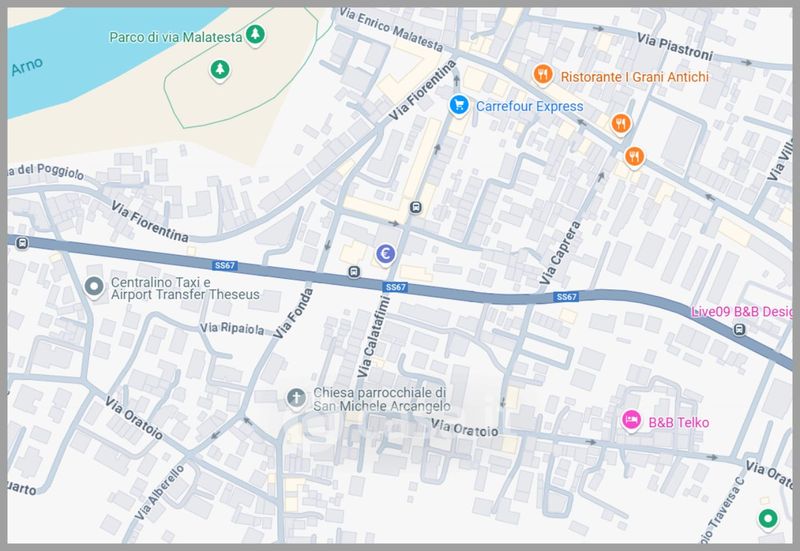Click SS67 shield above Centralino Taxi label
The image size is (800, 551).
click(x=225, y=265)
